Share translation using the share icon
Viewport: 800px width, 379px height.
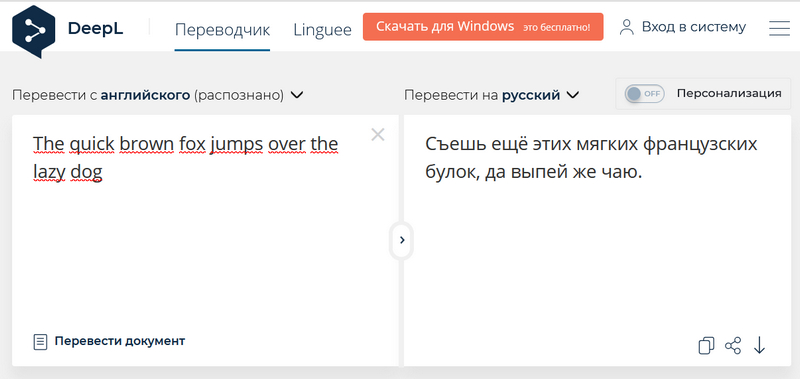point(733,345)
